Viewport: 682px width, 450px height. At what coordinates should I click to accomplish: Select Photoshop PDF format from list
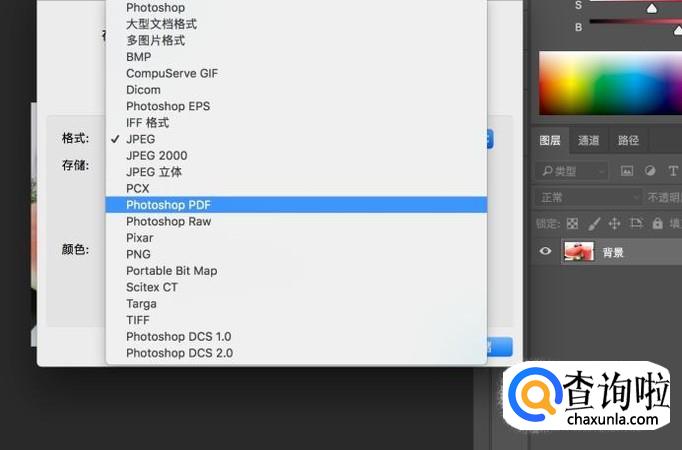coord(296,205)
